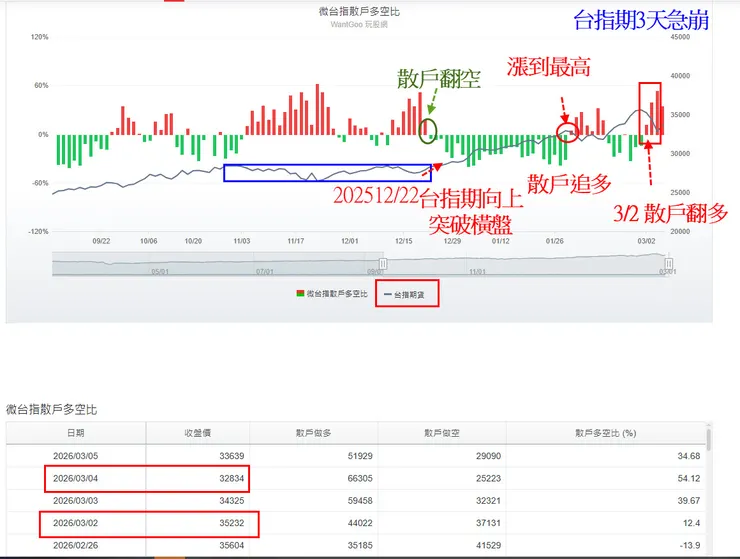This screenshot has height=559, width=740.
Task: Click closing price 33639
Action: tap(232, 456)
